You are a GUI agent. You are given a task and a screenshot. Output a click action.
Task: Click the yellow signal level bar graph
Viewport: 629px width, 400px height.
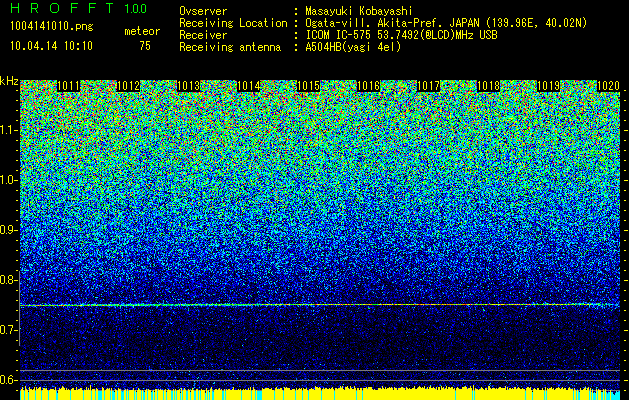pos(320,393)
